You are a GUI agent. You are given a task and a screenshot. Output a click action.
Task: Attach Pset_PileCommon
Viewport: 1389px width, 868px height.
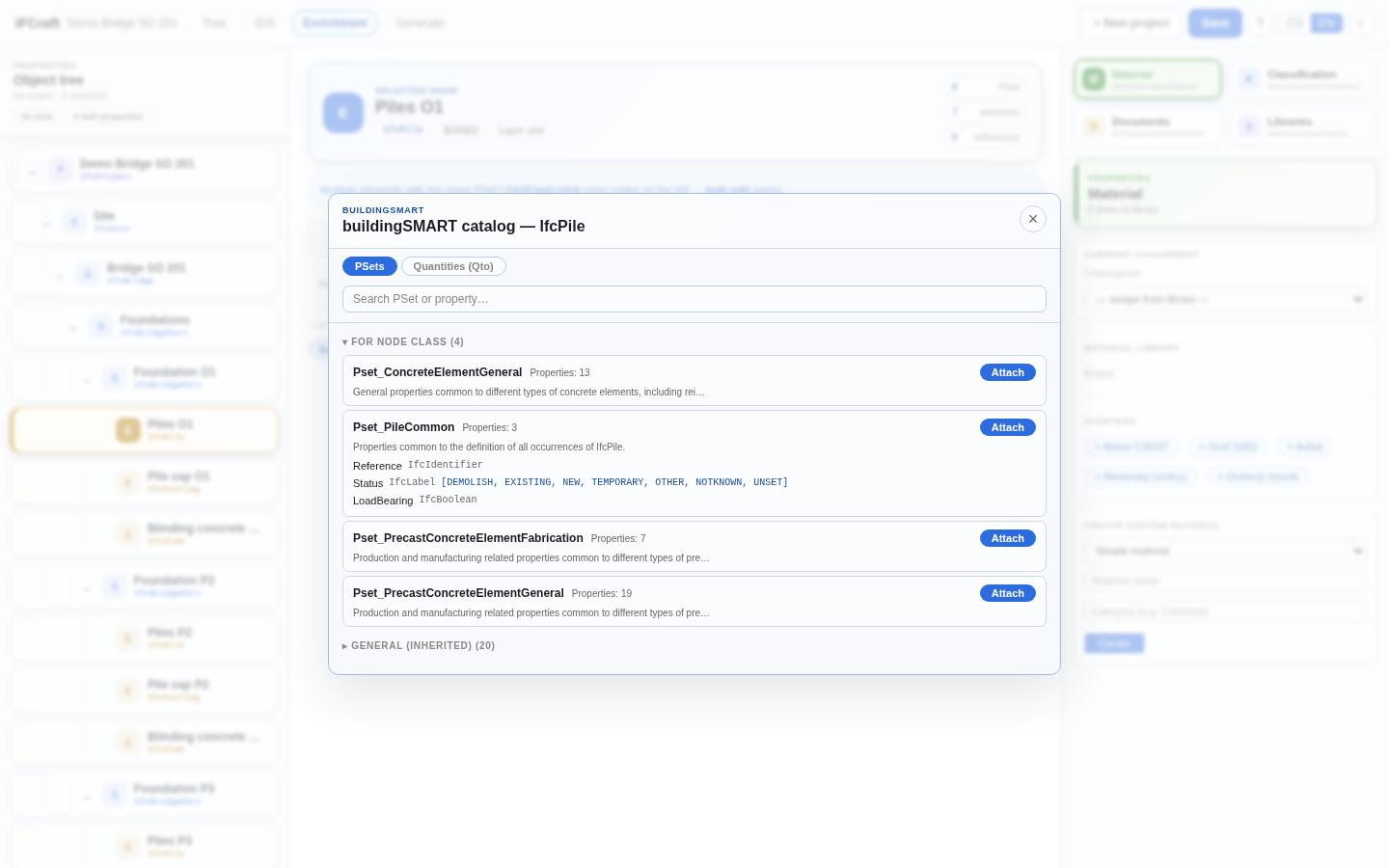1008,427
